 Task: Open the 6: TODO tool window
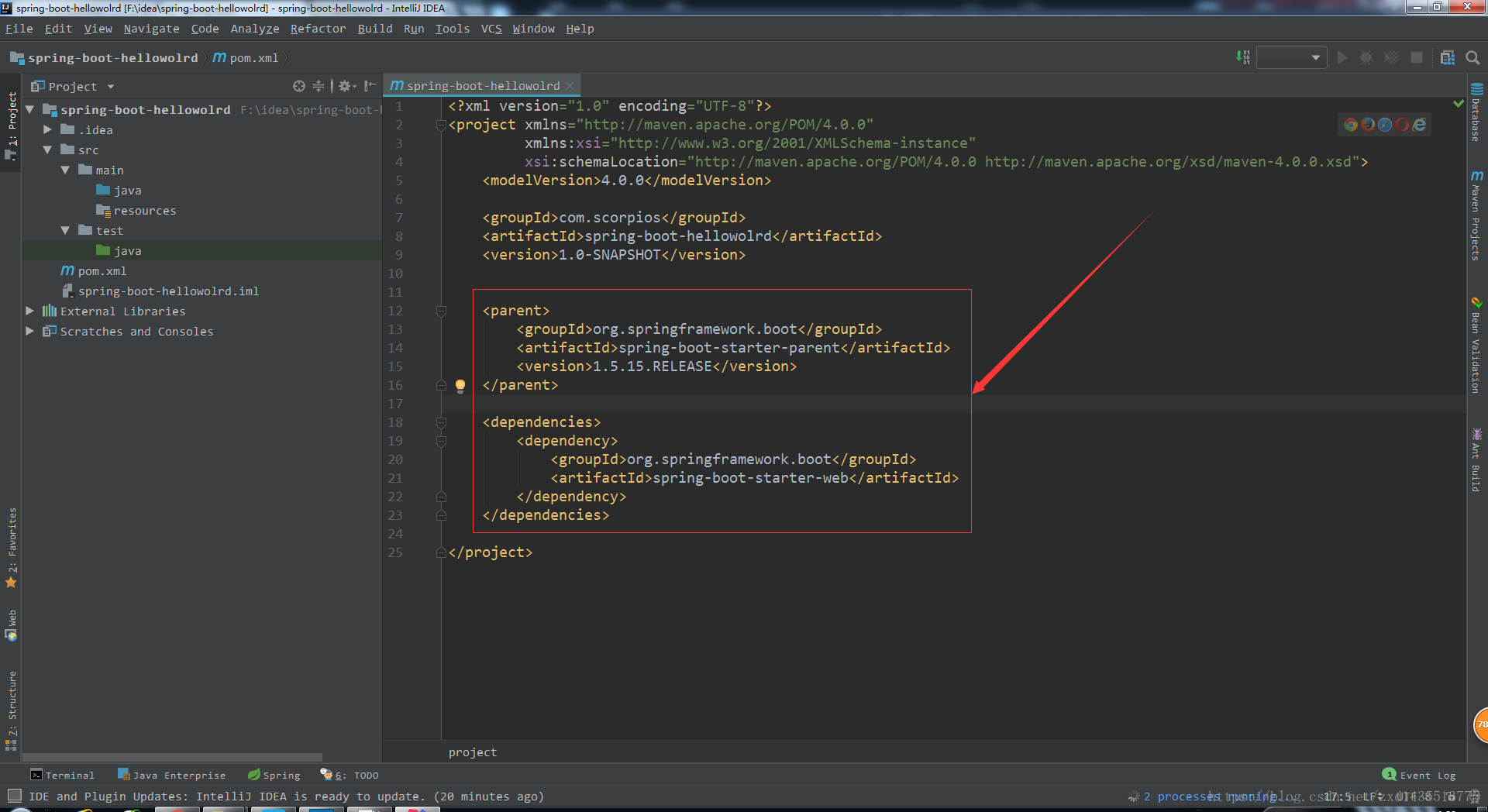pyautogui.click(x=350, y=775)
